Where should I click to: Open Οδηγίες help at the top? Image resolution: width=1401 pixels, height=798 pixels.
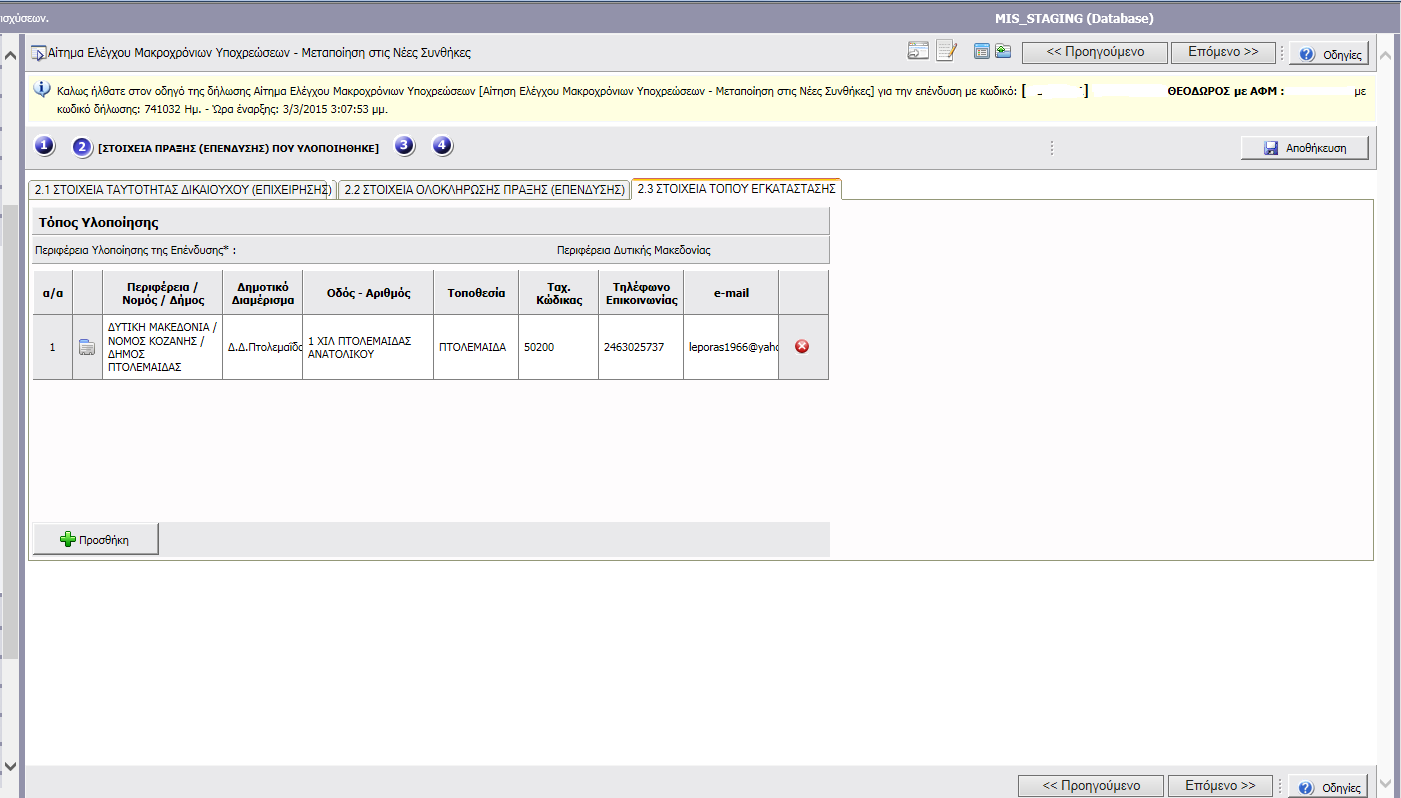click(1329, 54)
